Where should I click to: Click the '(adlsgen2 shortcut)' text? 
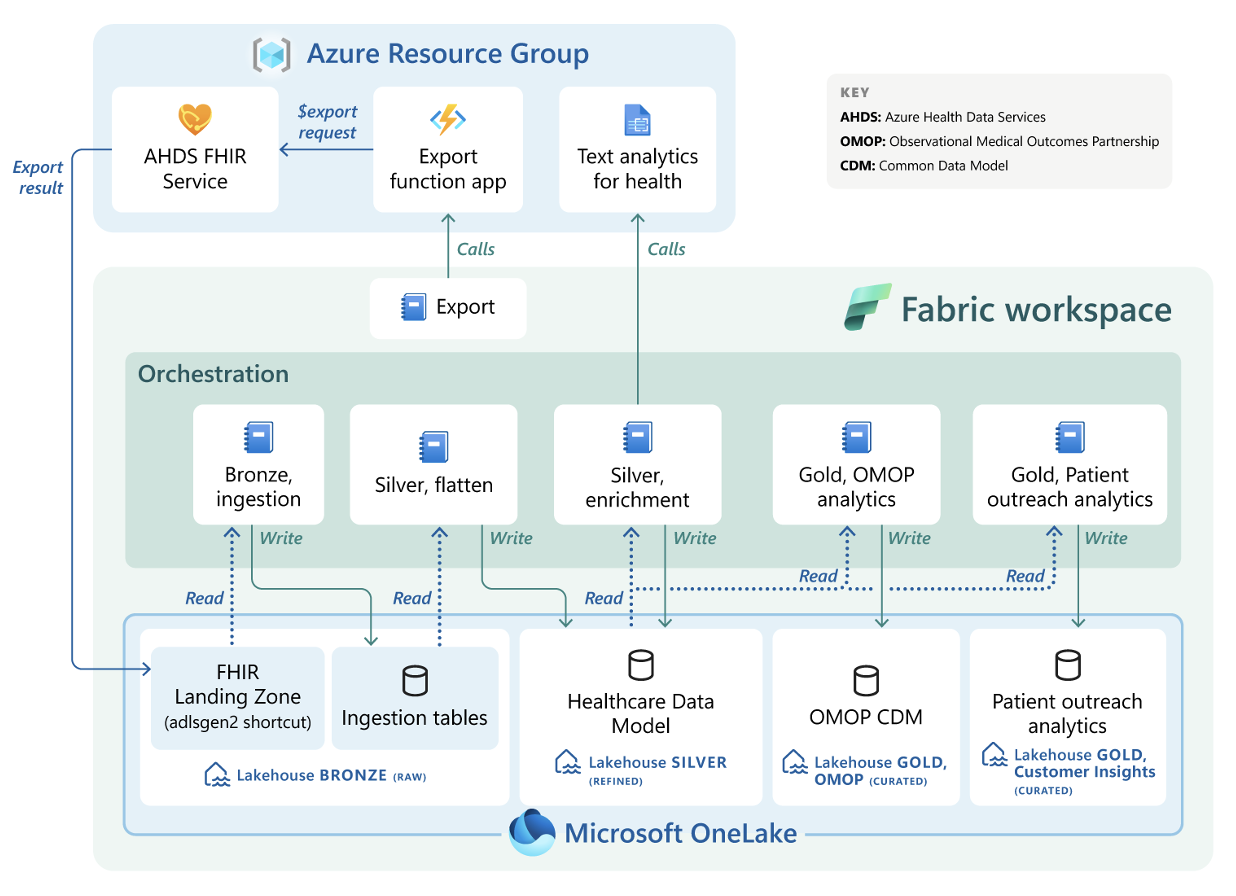coord(237,723)
